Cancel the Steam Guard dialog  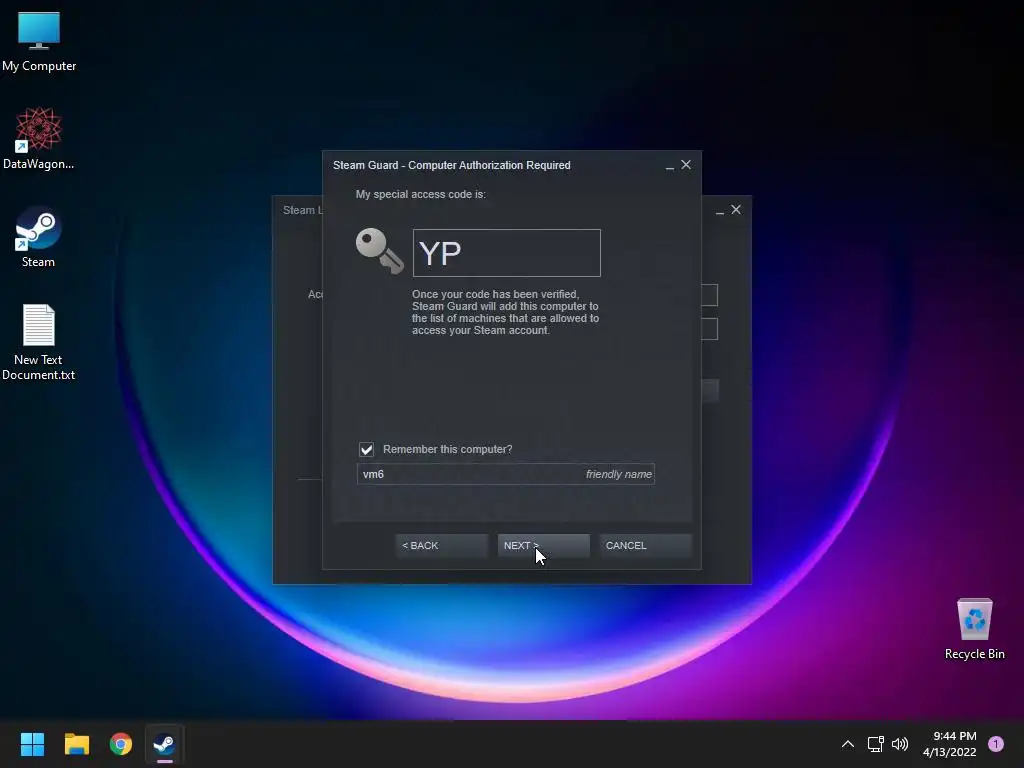tap(645, 545)
